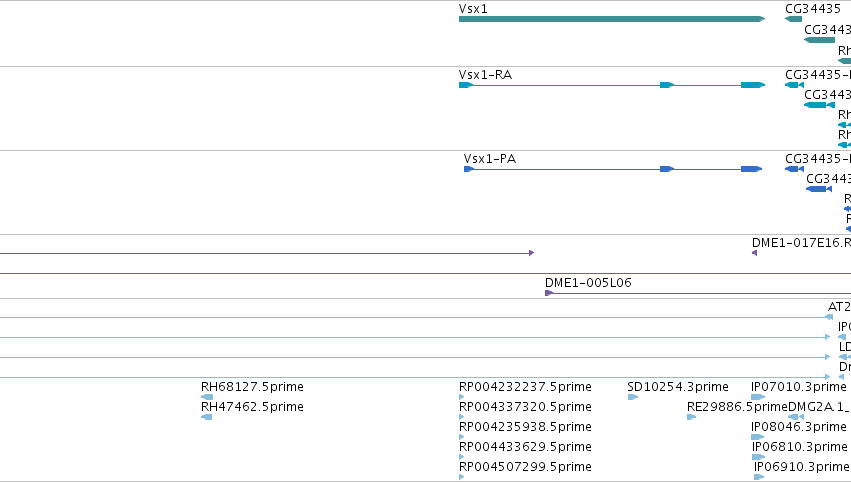
Task: Select the RH47462.5prime EST arrow
Action: [206, 417]
